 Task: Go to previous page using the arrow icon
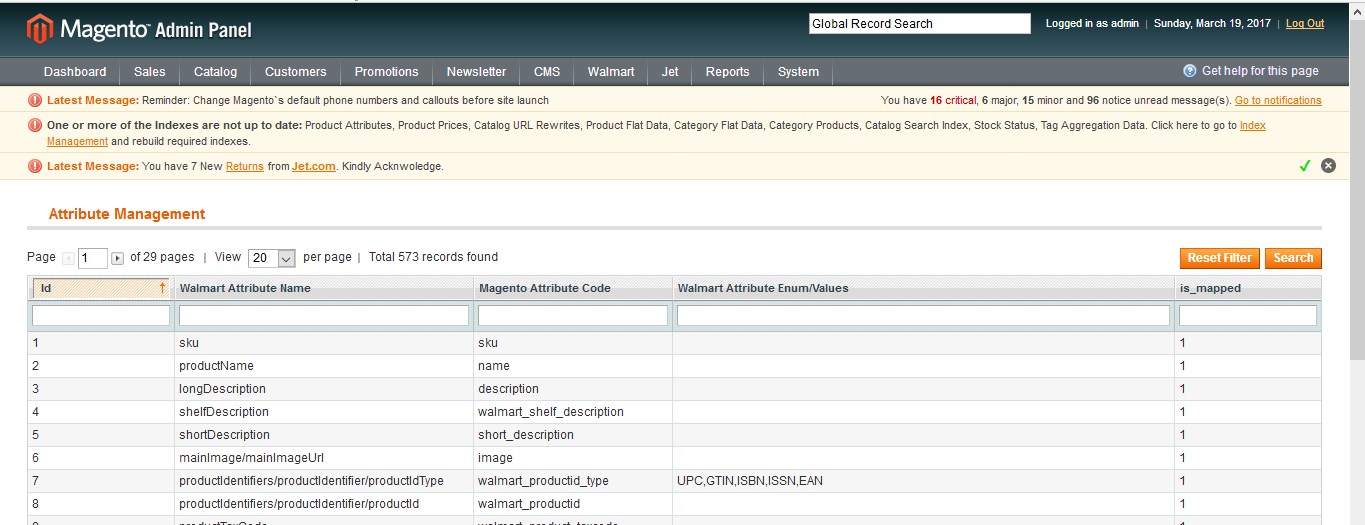pyautogui.click(x=69, y=258)
